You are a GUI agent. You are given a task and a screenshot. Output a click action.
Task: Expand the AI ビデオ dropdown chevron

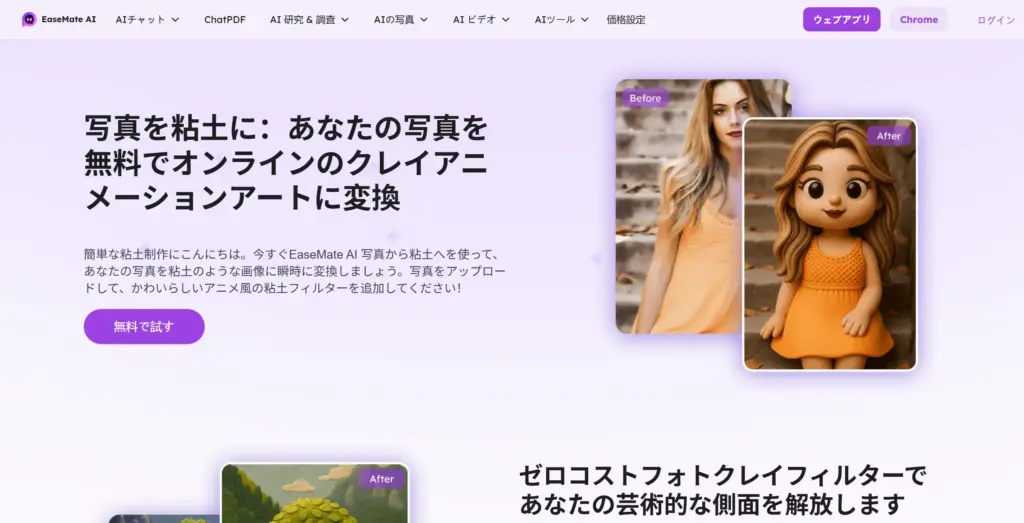pyautogui.click(x=505, y=20)
